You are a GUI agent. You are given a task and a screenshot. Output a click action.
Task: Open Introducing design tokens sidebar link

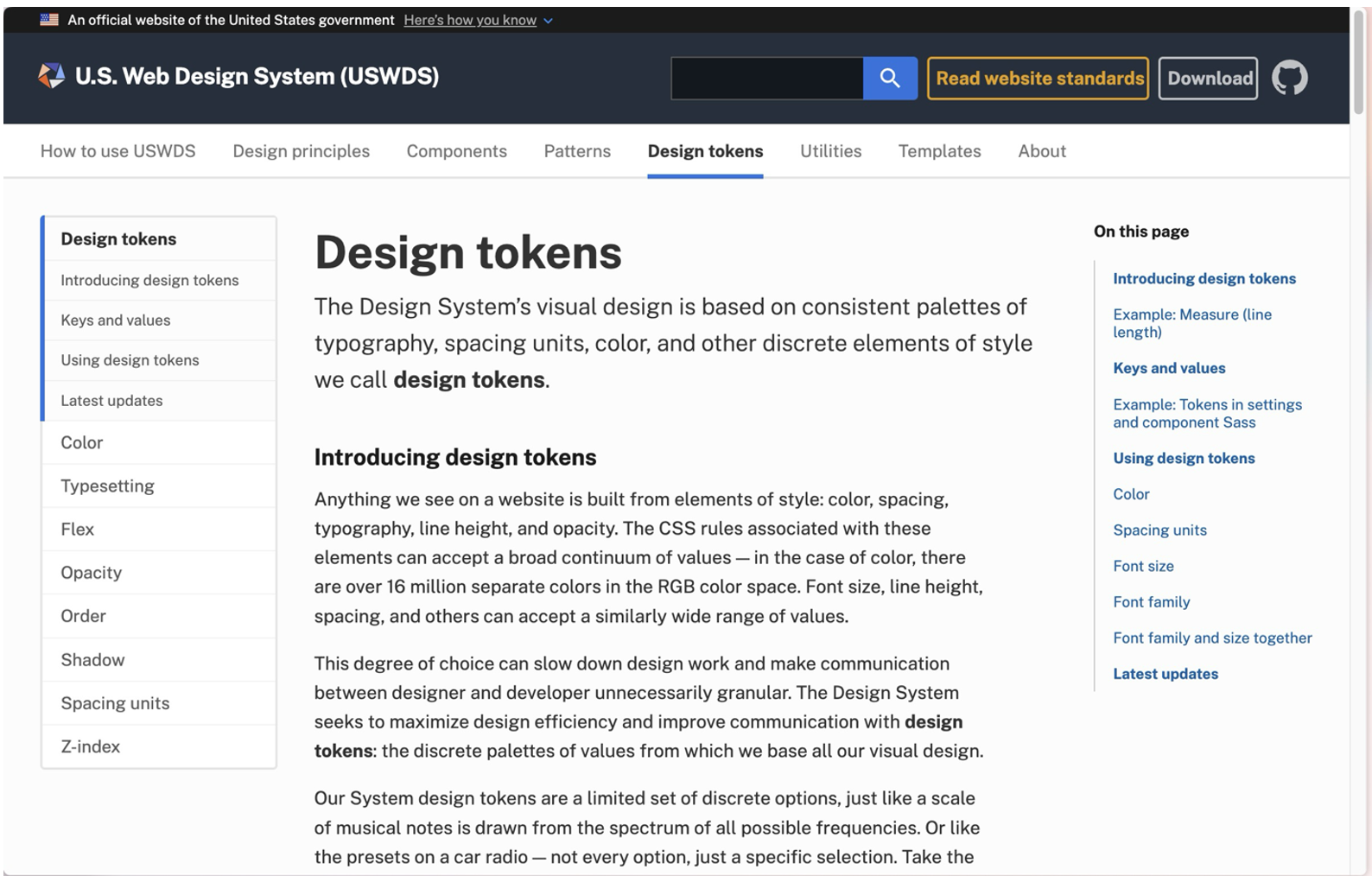(x=160, y=281)
